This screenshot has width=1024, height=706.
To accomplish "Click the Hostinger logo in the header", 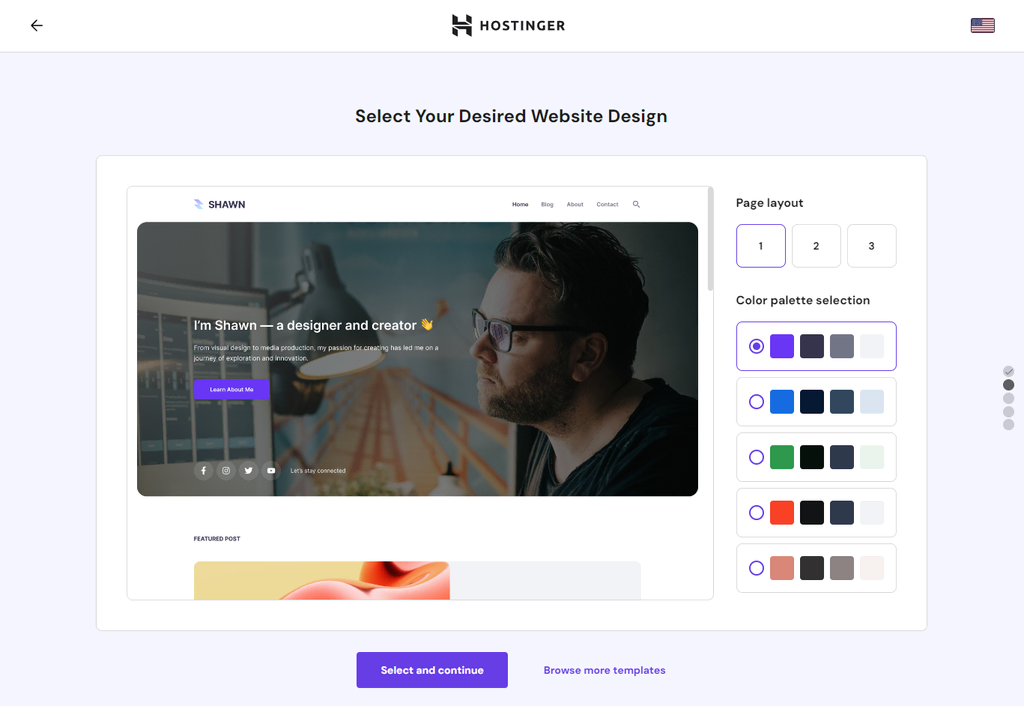I will coord(508,25).
